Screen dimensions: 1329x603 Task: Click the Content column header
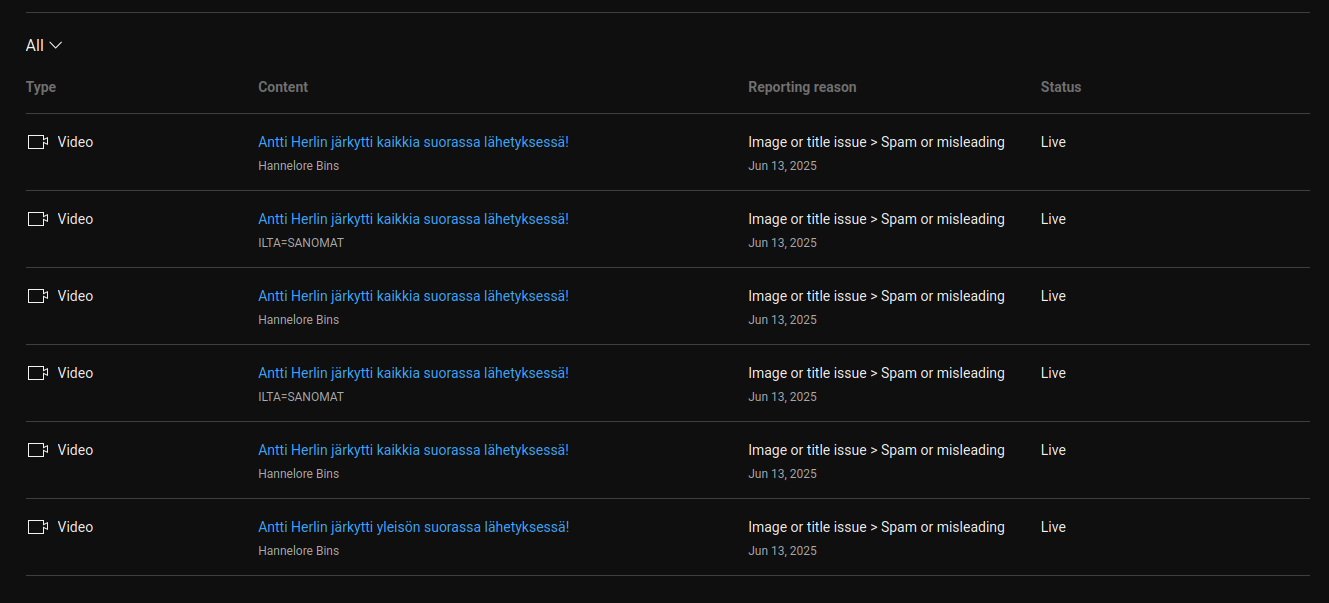(283, 87)
